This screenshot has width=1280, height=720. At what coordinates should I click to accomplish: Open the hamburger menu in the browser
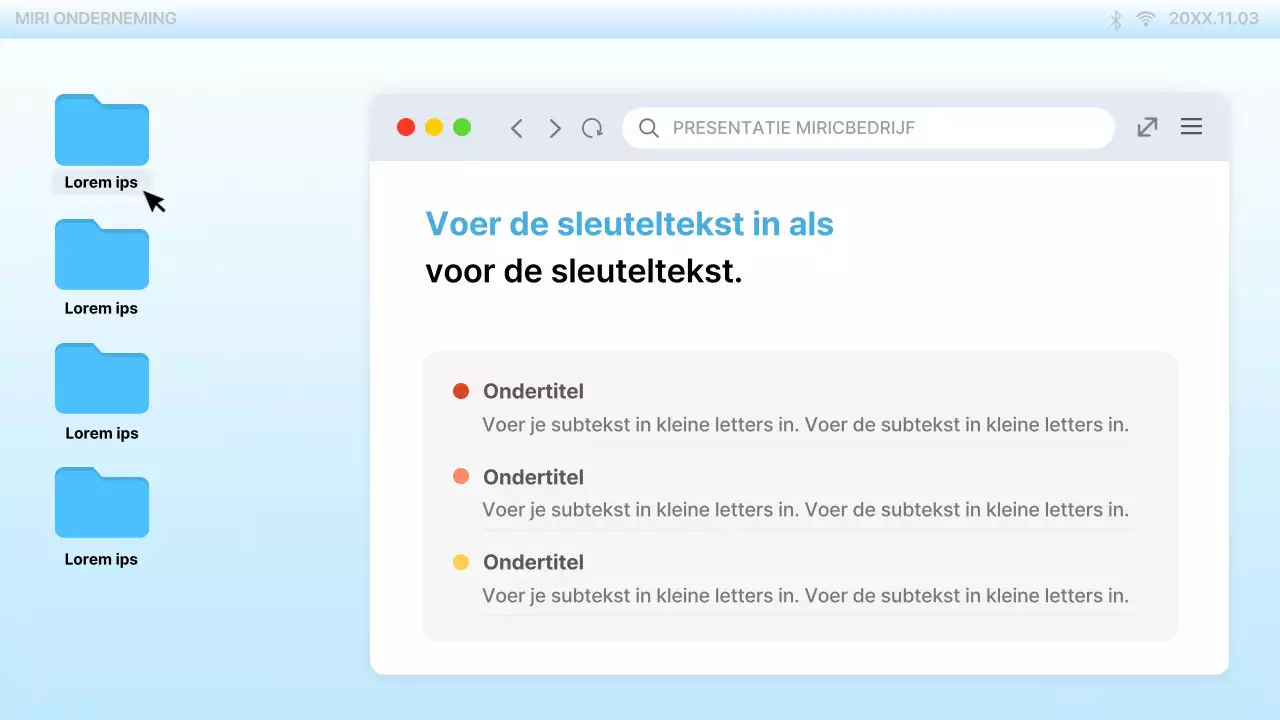click(1191, 126)
